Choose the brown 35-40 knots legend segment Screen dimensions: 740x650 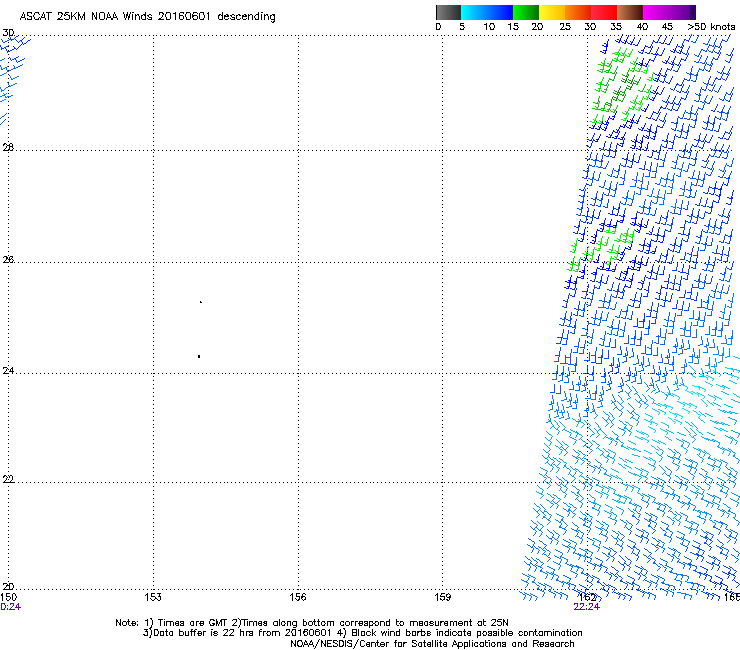tap(630, 12)
